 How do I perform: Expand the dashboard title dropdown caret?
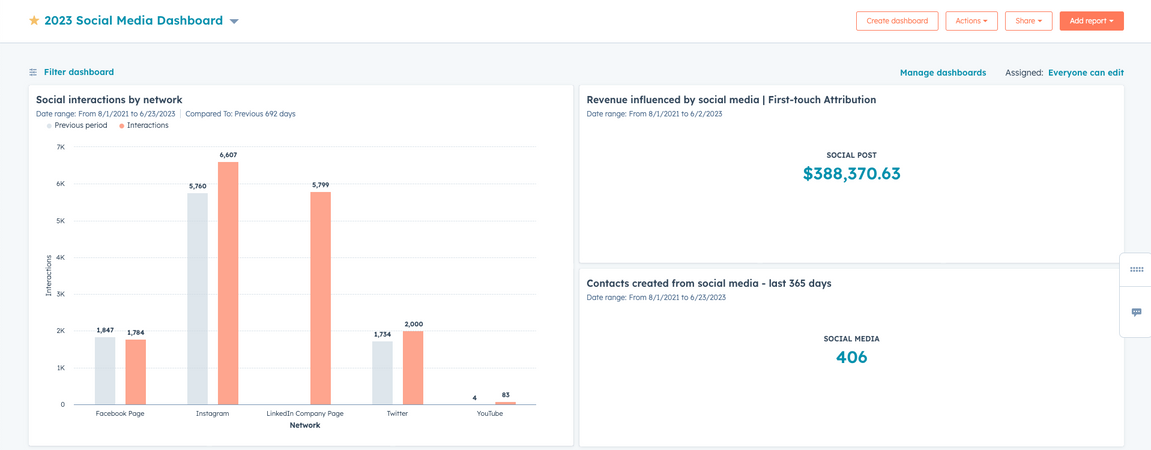click(234, 21)
